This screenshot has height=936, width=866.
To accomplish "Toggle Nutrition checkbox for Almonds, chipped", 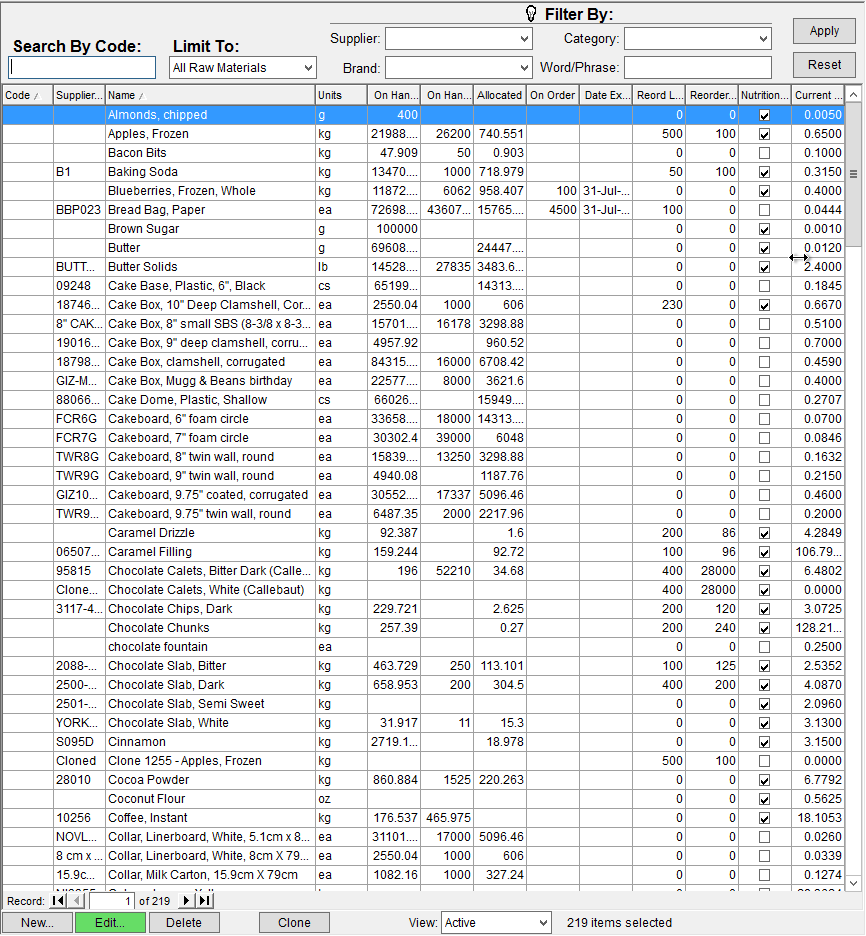I will tap(764, 115).
